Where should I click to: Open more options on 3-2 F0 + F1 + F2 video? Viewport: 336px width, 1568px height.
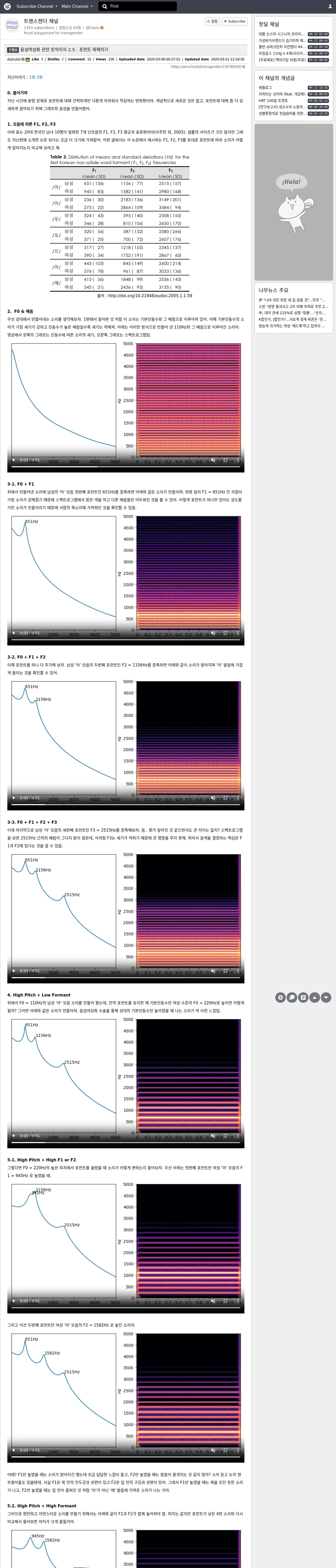(238, 798)
